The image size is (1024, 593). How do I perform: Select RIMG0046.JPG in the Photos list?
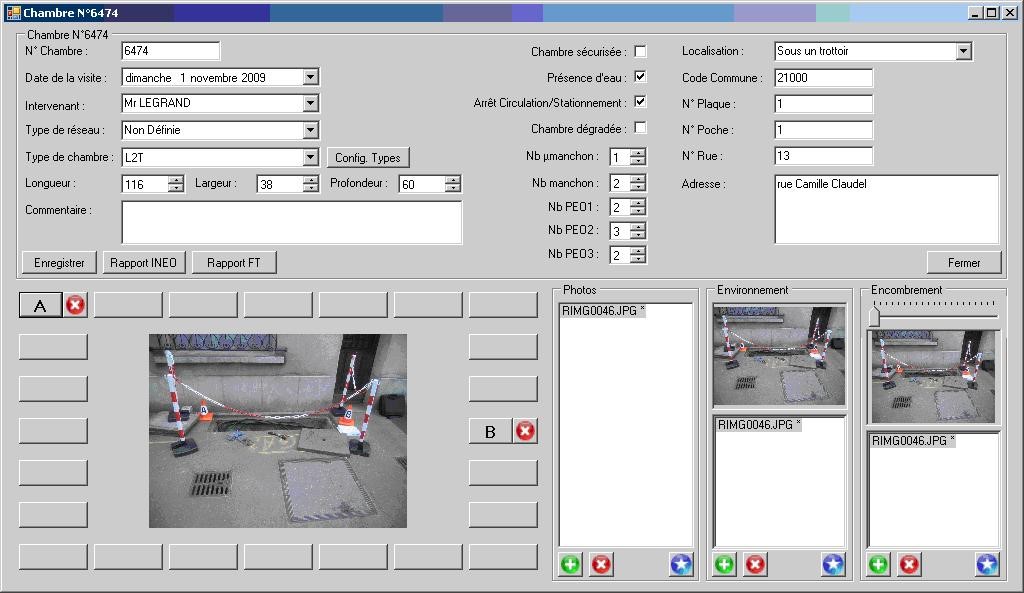coord(603,311)
